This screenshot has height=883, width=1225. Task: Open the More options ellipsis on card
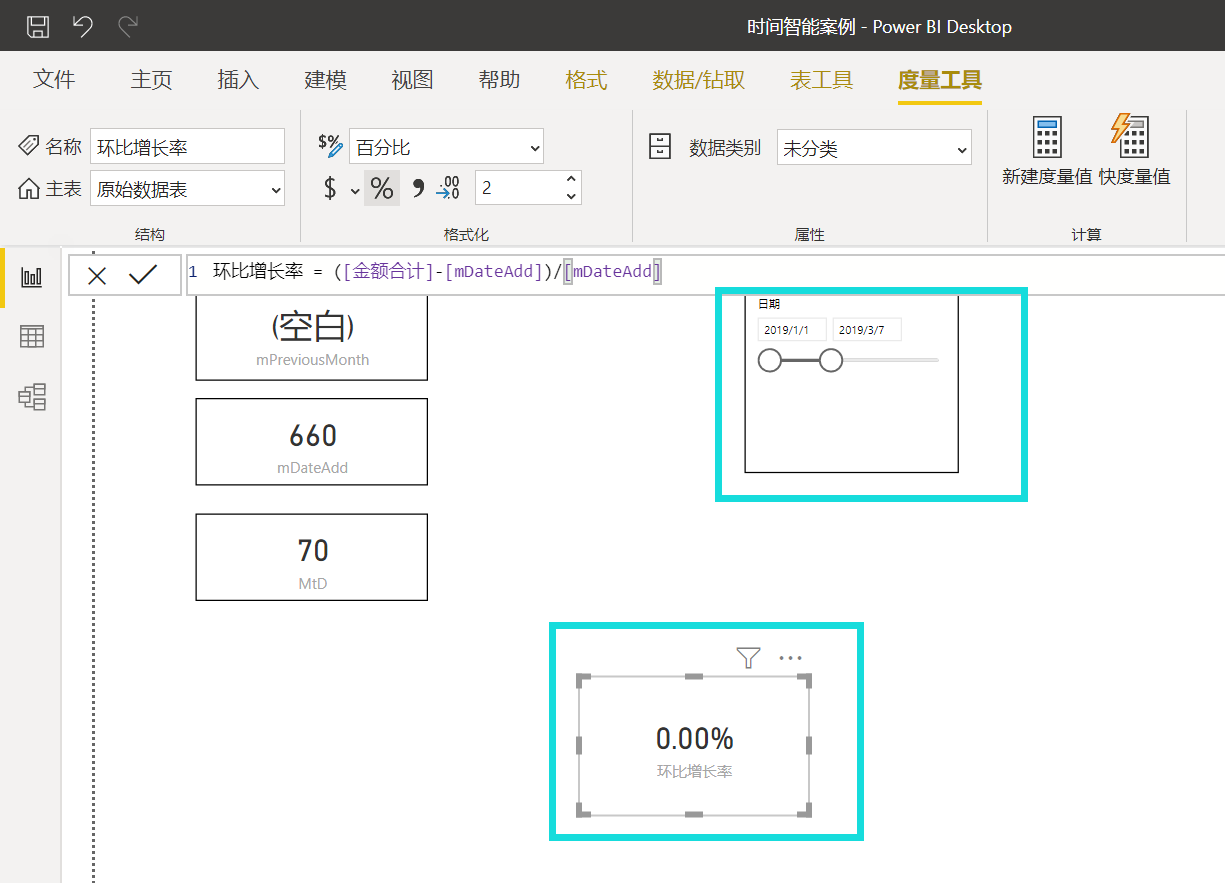point(790,658)
